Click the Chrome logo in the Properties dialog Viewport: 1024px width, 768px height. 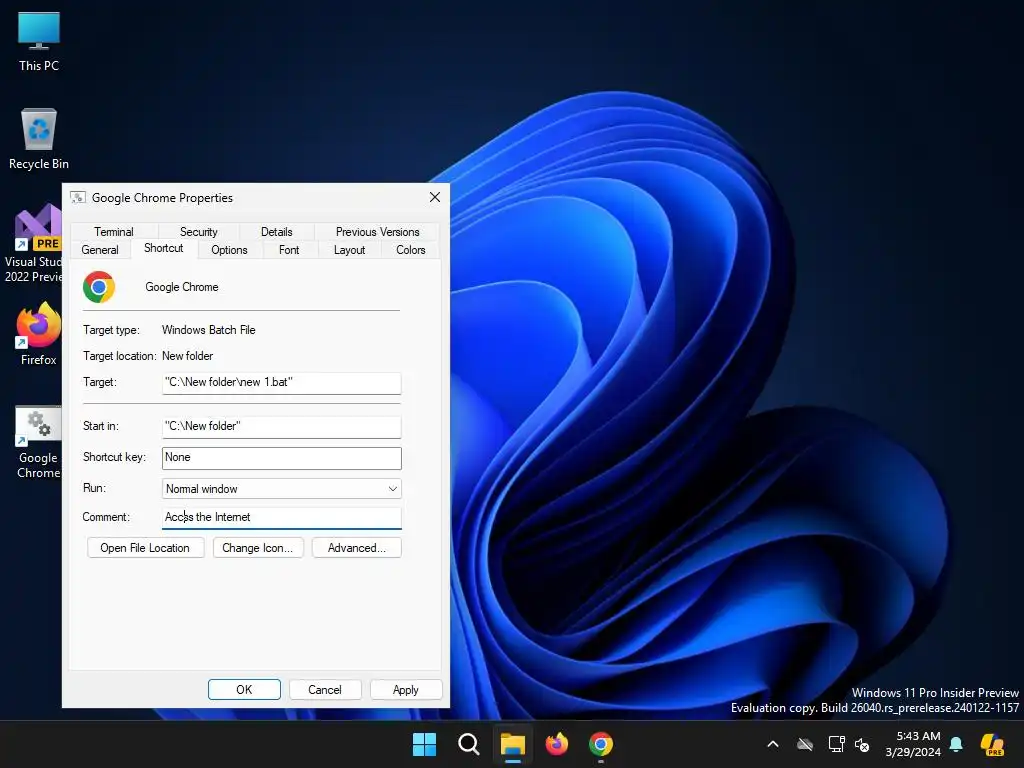[x=99, y=287]
